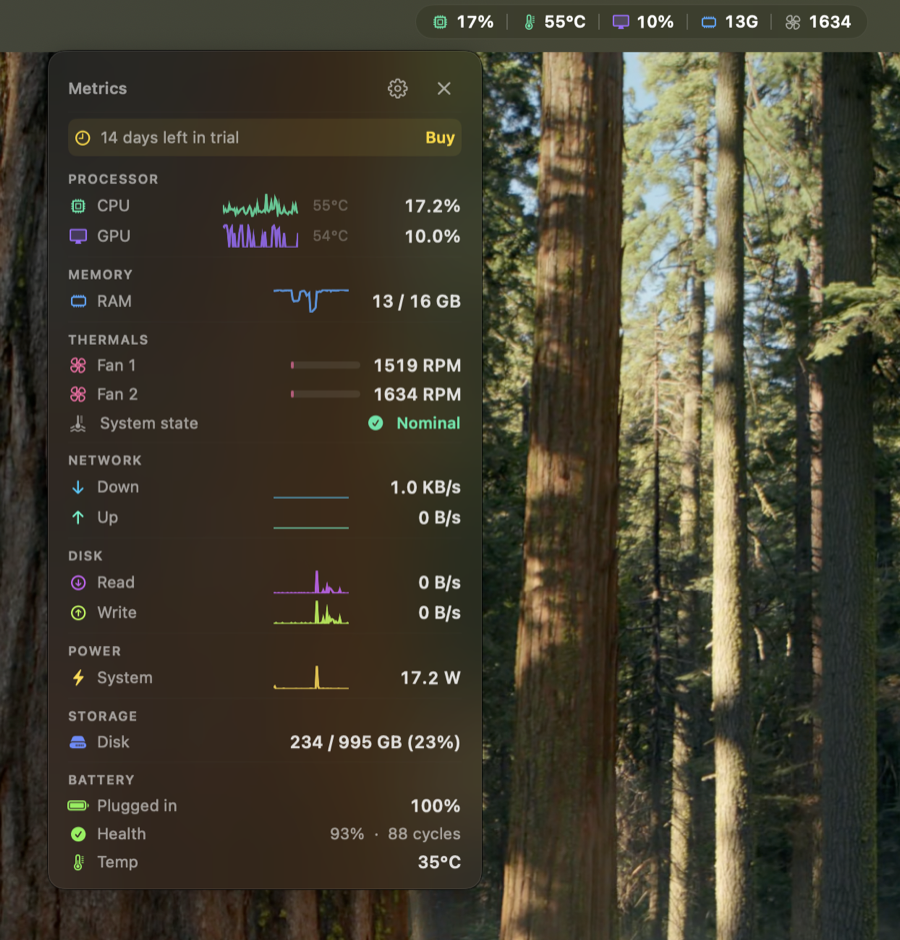Click the Fan 2 RPM progress bar
The image size is (900, 940).
pyautogui.click(x=324, y=394)
